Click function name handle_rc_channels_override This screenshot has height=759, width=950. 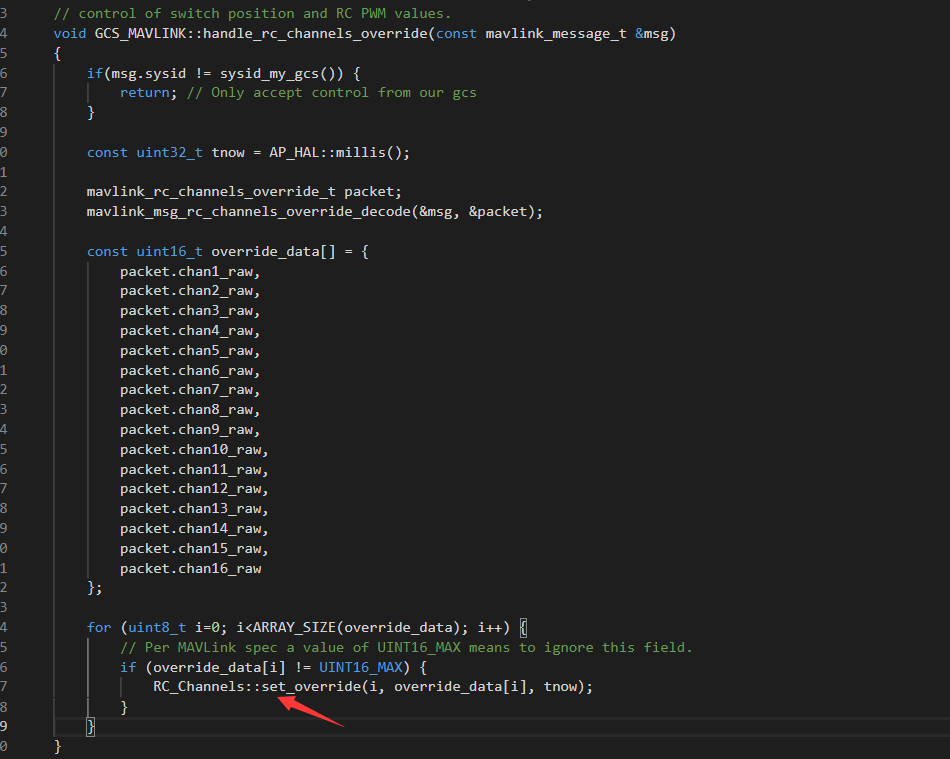315,33
